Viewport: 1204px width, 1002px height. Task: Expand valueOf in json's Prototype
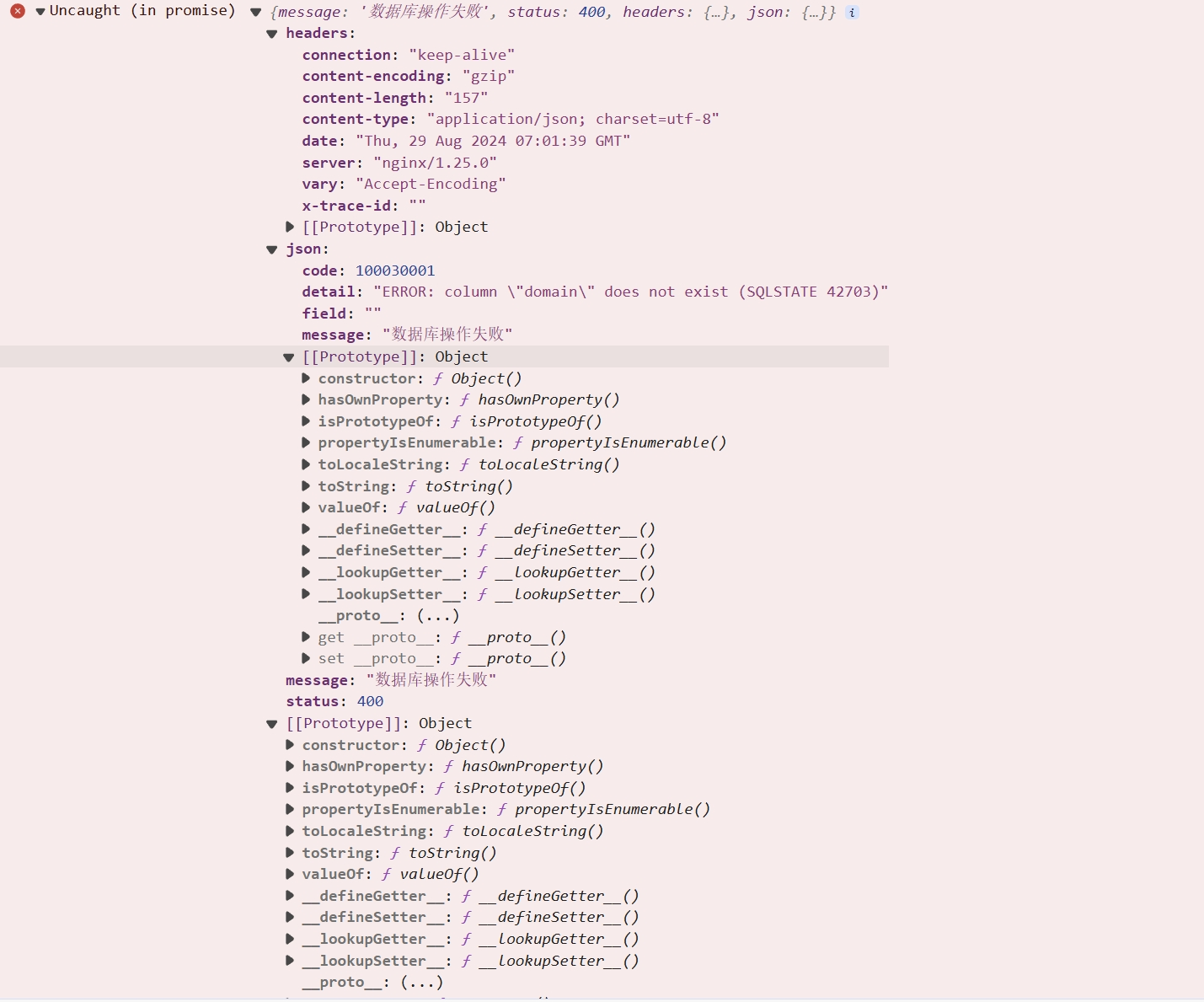[306, 507]
